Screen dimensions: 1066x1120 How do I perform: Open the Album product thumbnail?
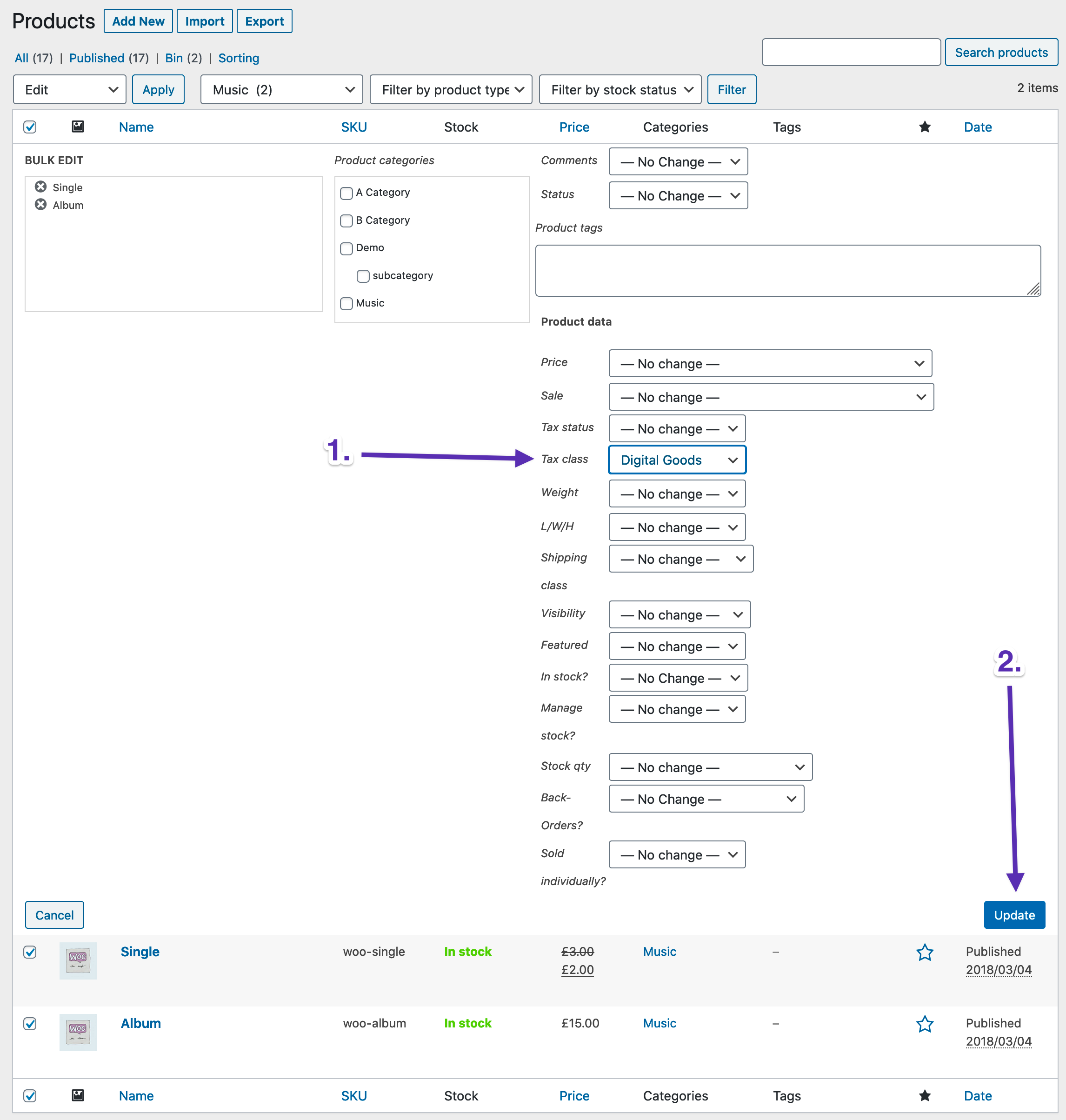pos(78,1032)
